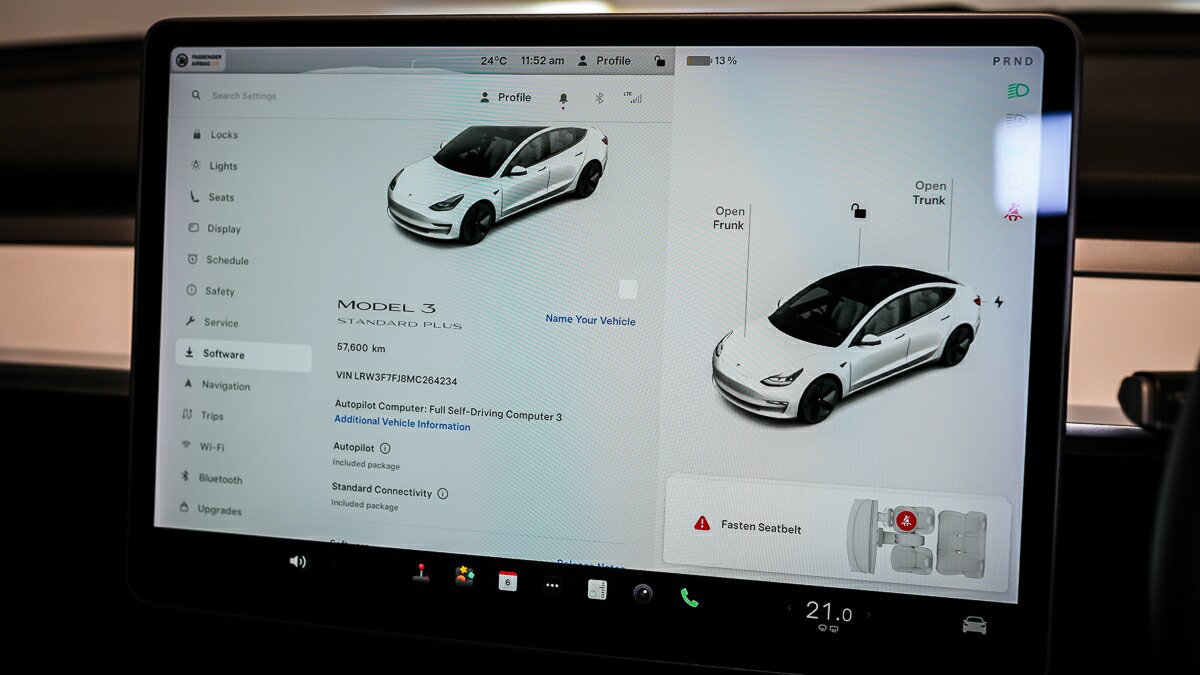1200x675 pixels.
Task: Tap the Bluetooth icon in the settings header
Action: point(600,98)
